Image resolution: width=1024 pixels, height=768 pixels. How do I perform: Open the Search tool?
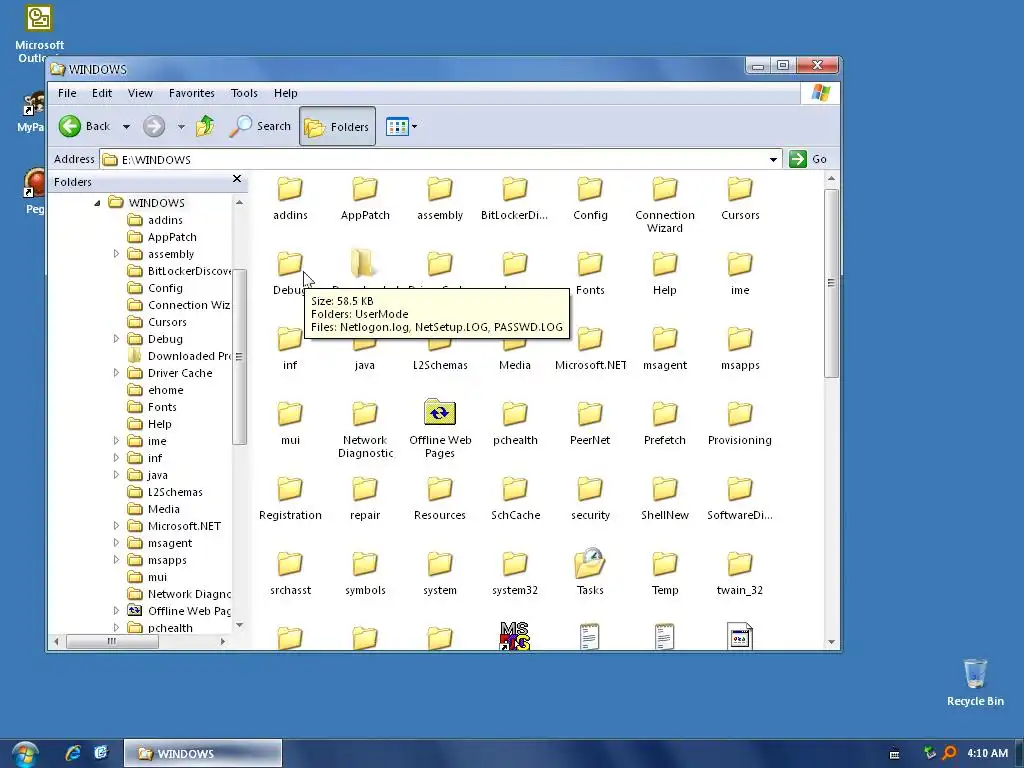(x=260, y=126)
